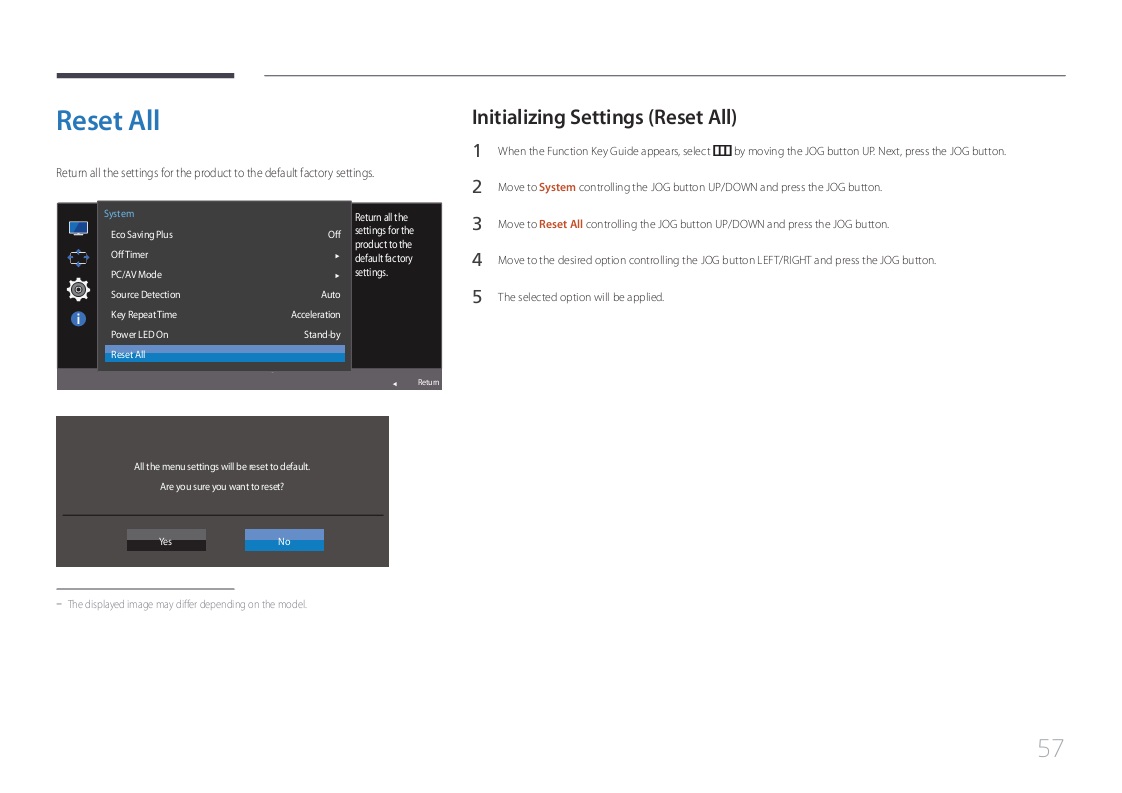Select Source Detection menu item
1122x793 pixels.
(225, 295)
